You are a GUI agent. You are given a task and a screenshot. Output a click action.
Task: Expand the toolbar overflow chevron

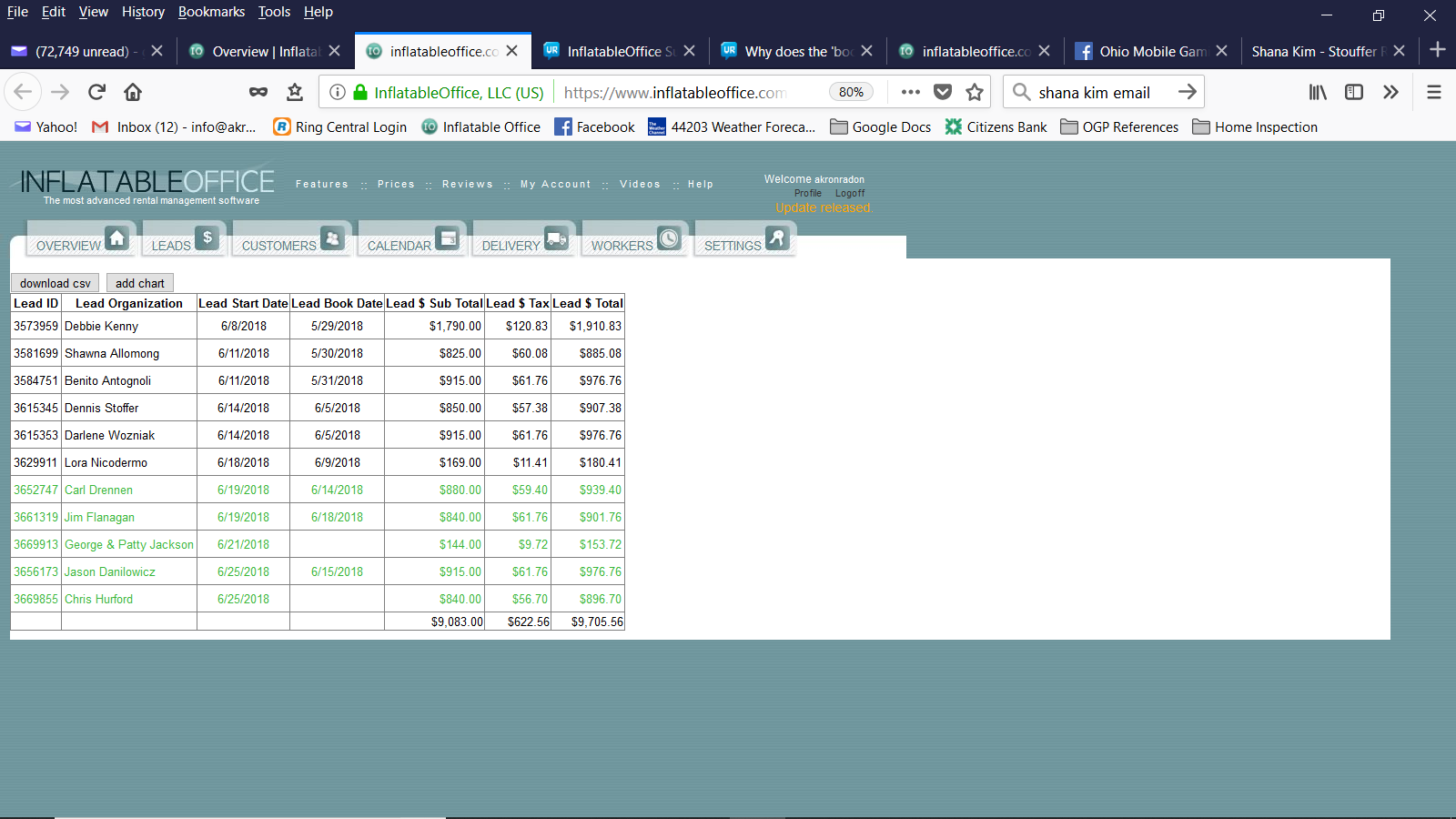pos(1390,92)
